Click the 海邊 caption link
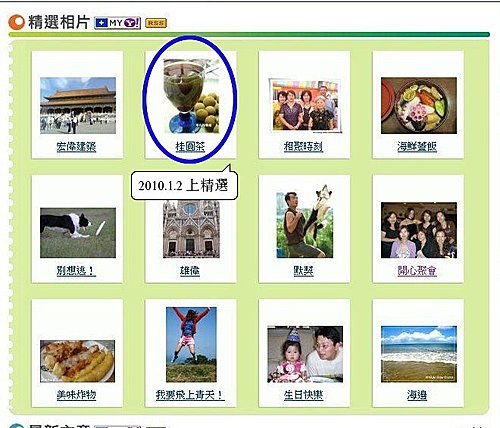This screenshot has width=500, height=428. pyautogui.click(x=417, y=395)
